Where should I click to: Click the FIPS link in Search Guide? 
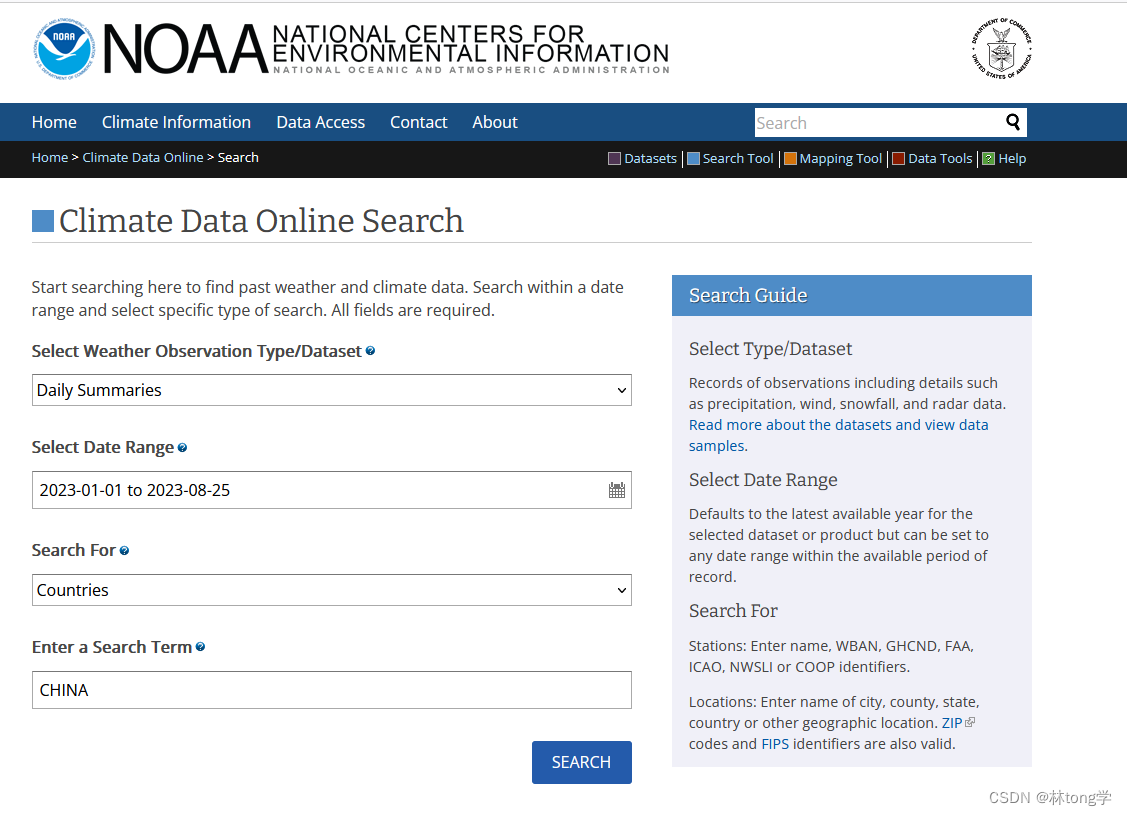(775, 743)
